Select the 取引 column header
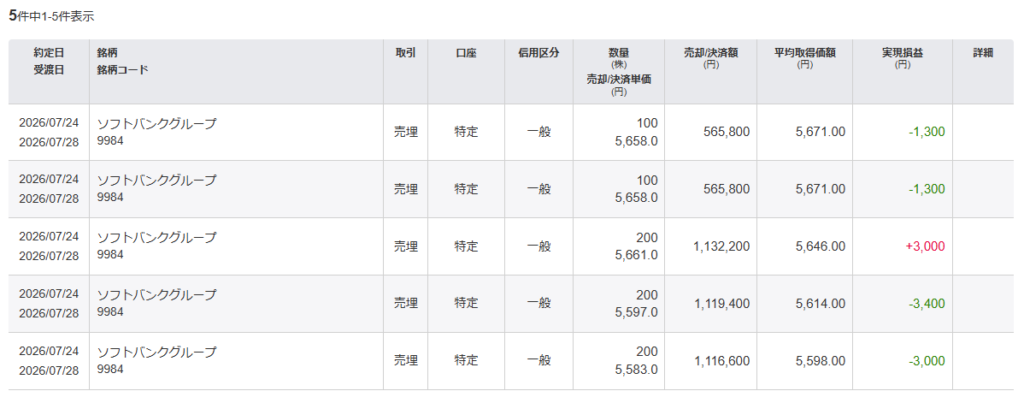This screenshot has width=1024, height=397. click(x=405, y=54)
